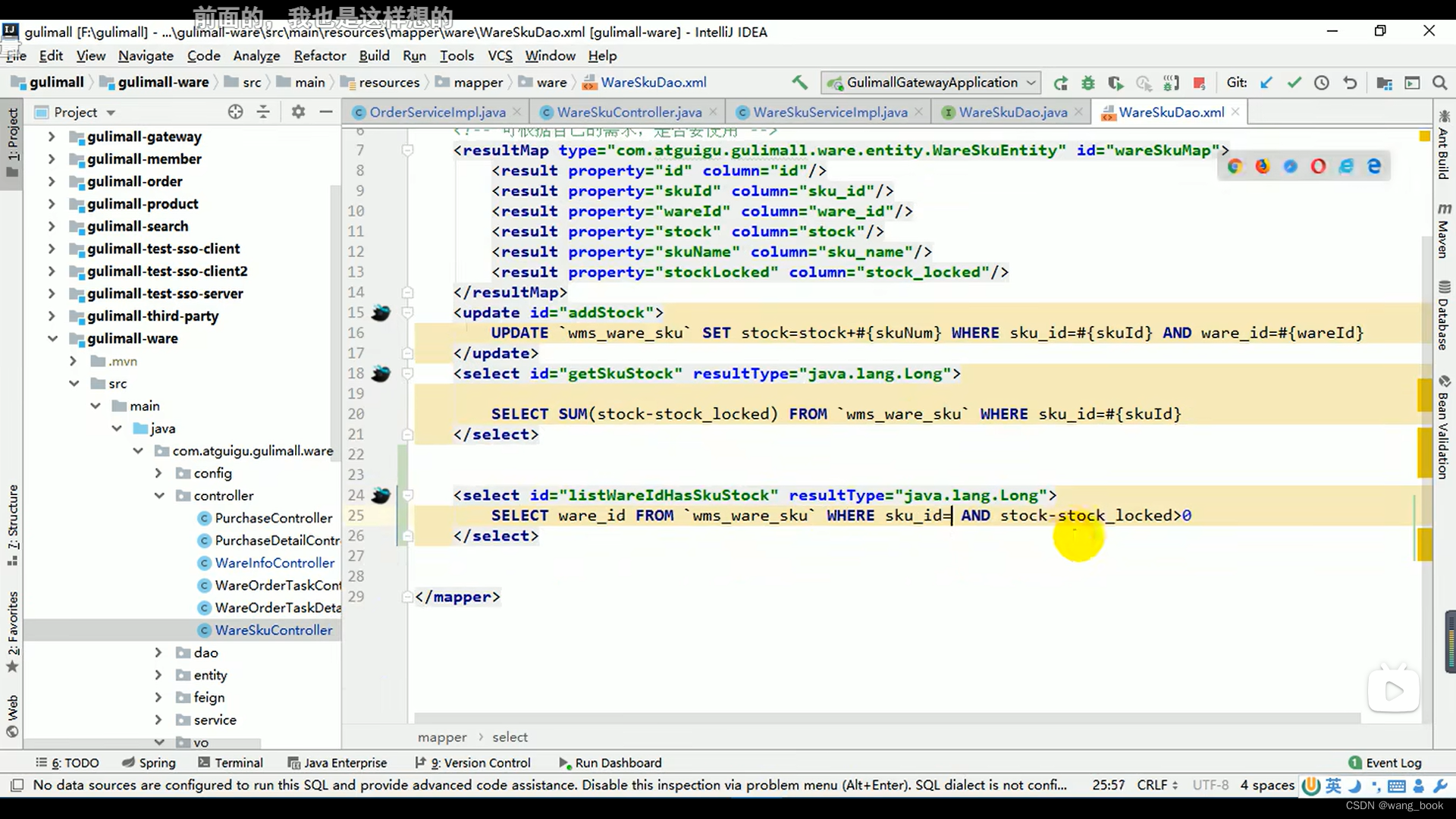Click Git update project arrow icon
The image size is (1456, 819).
[1266, 83]
